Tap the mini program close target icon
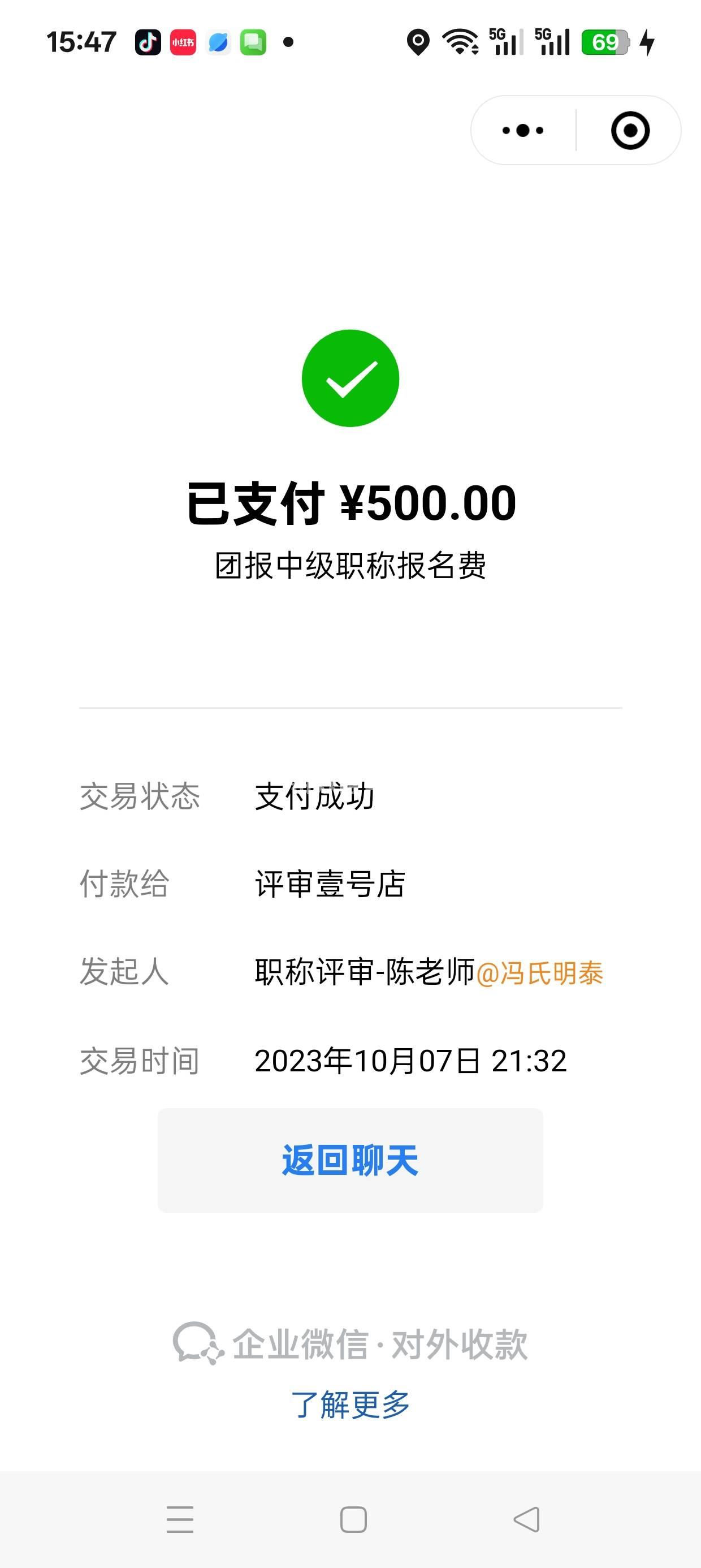This screenshot has width=701, height=1568. point(630,130)
